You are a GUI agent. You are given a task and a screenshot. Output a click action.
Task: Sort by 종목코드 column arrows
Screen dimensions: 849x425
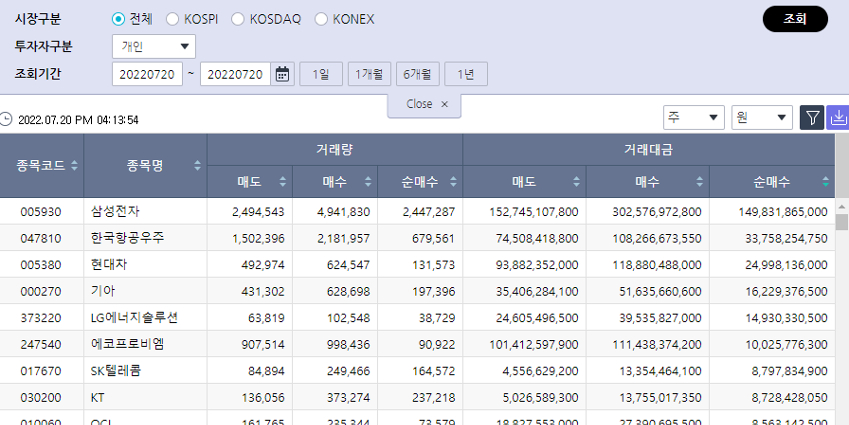[75, 166]
